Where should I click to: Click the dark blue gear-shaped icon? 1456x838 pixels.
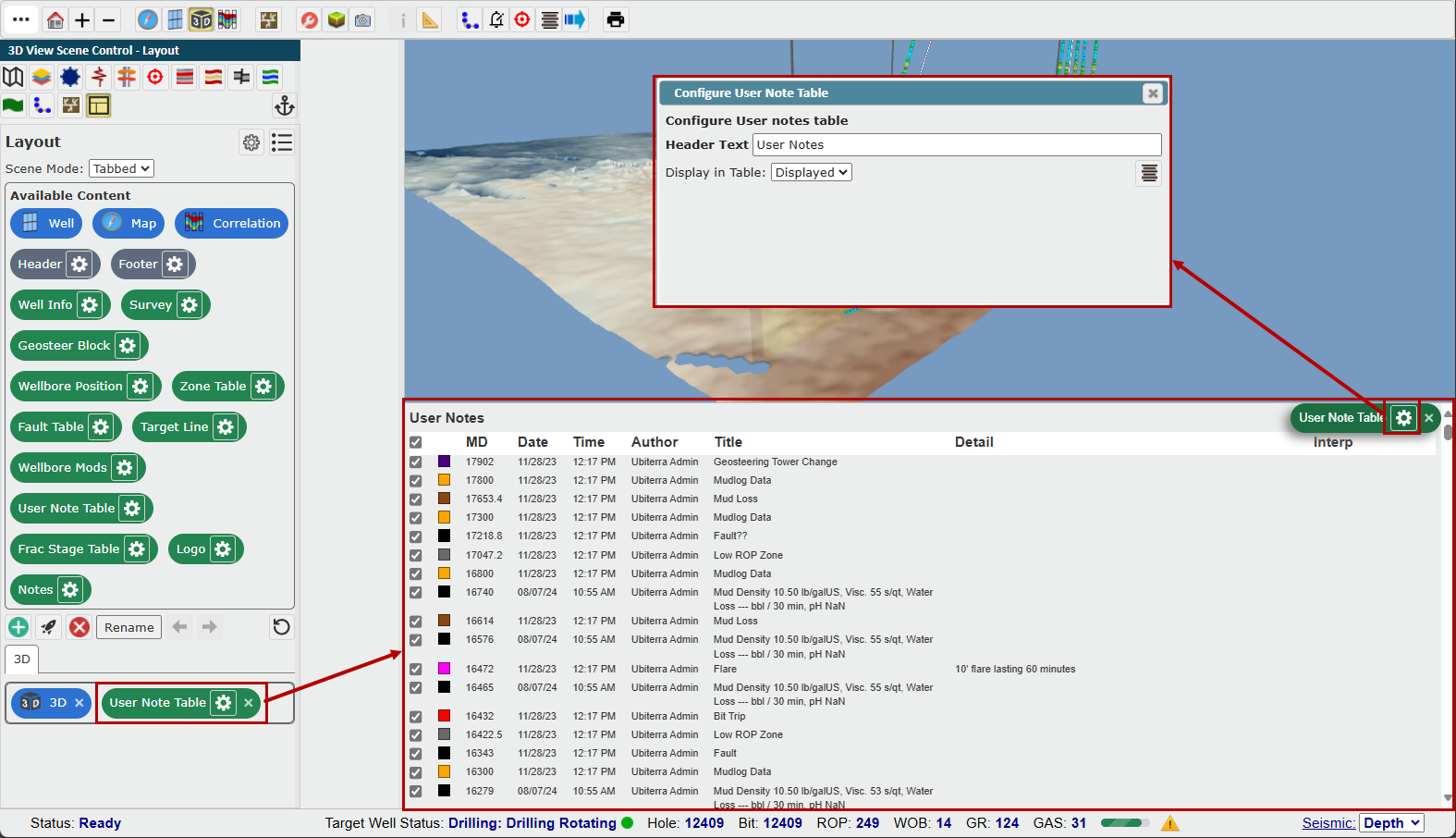tap(70, 77)
